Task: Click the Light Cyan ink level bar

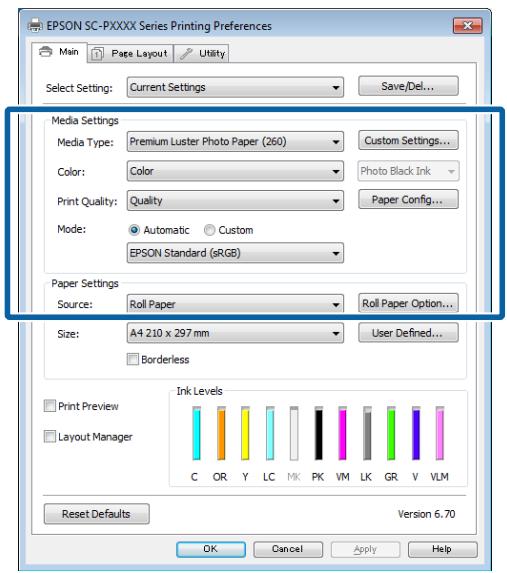Action: [270, 433]
